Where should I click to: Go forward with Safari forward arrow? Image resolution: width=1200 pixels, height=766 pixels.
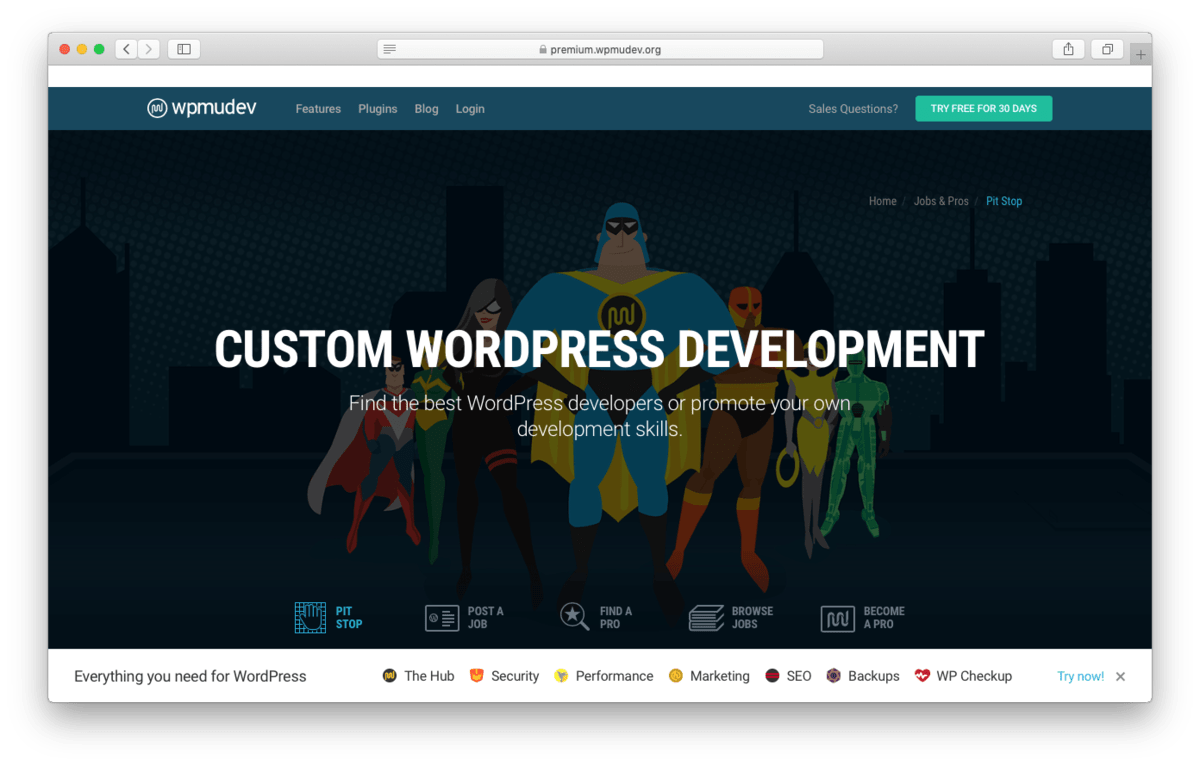pos(149,49)
